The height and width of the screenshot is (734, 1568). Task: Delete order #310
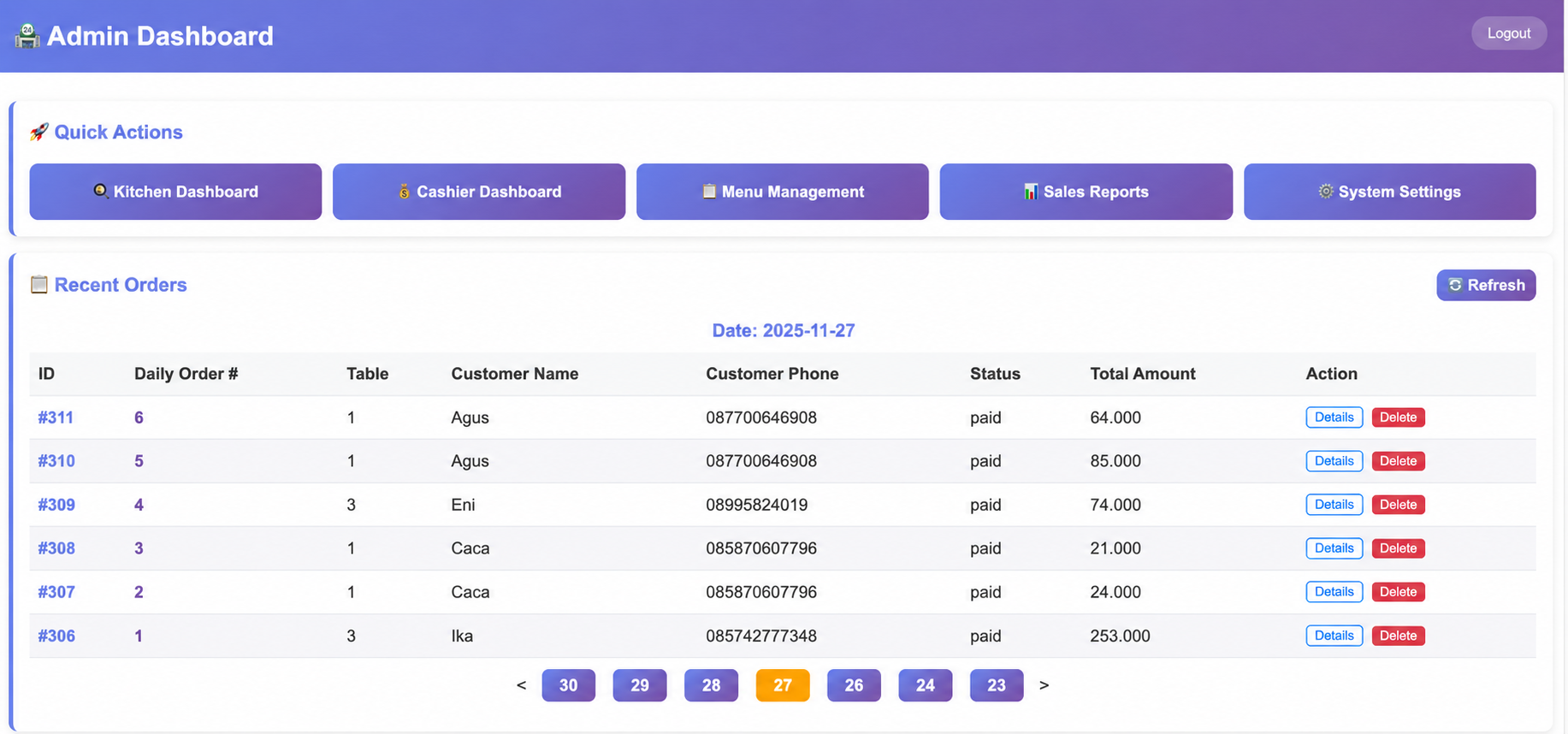1398,461
